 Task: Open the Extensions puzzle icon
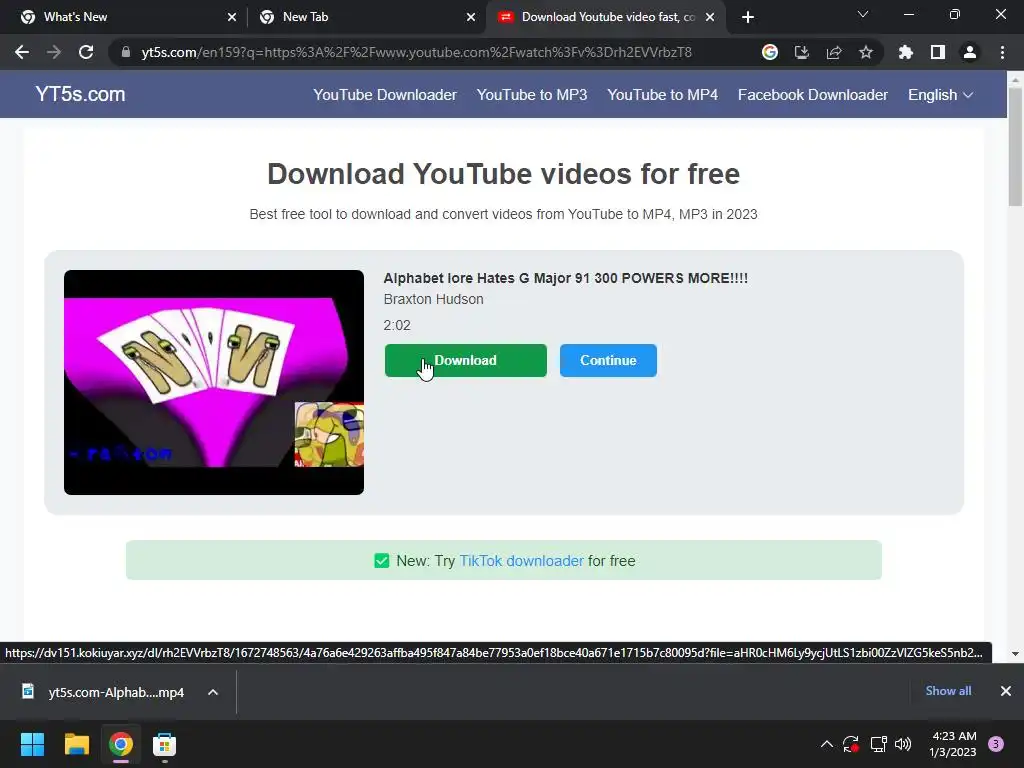point(906,52)
